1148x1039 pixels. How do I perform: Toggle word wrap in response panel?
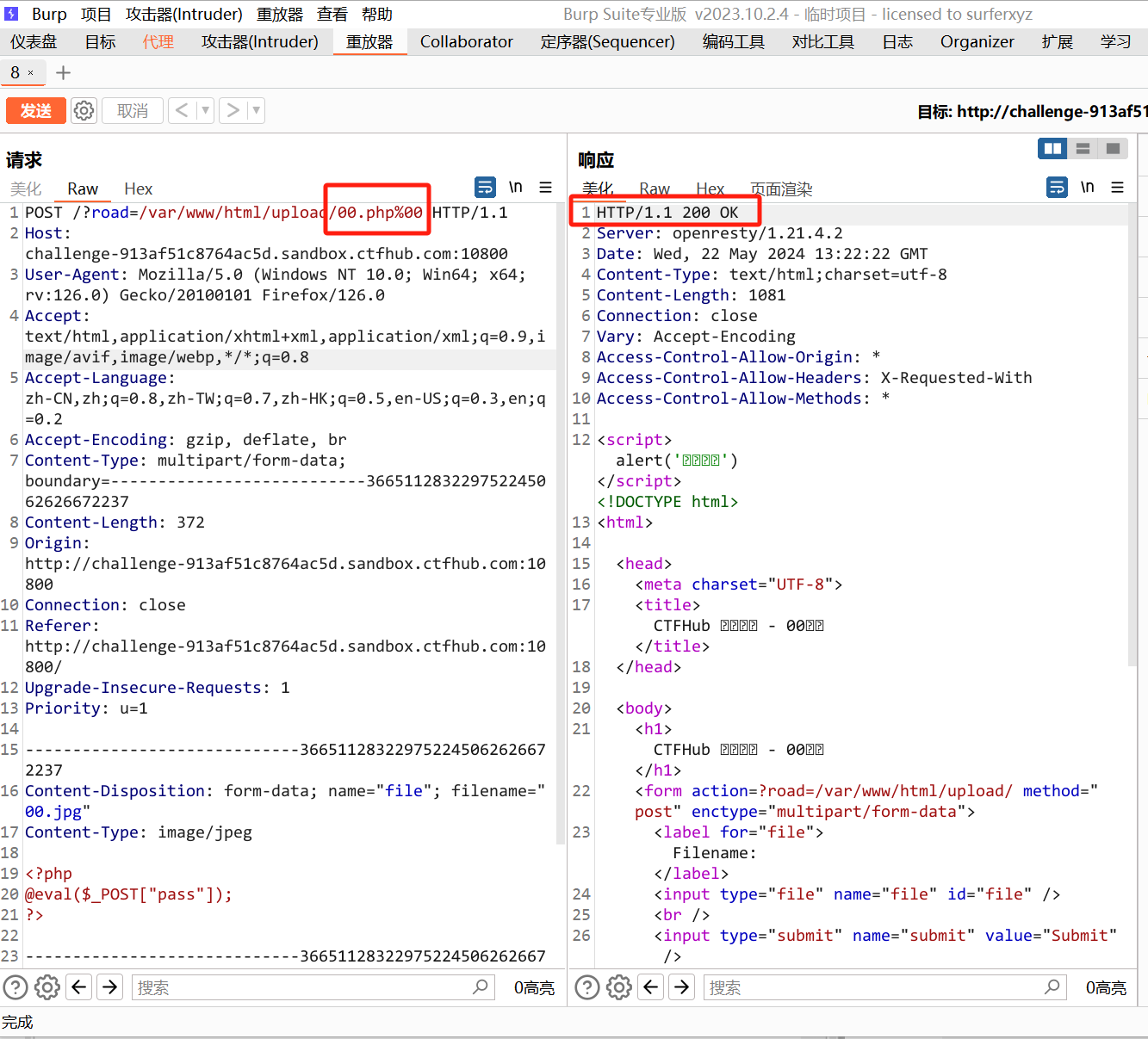(1058, 187)
